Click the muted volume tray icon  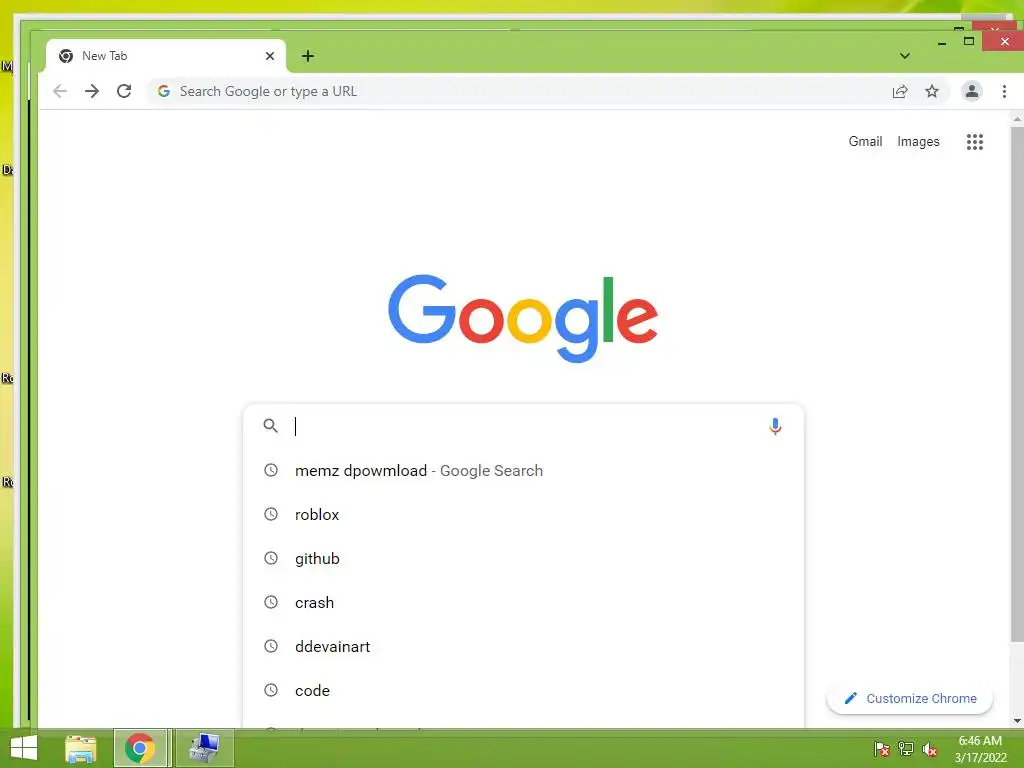[930, 748]
